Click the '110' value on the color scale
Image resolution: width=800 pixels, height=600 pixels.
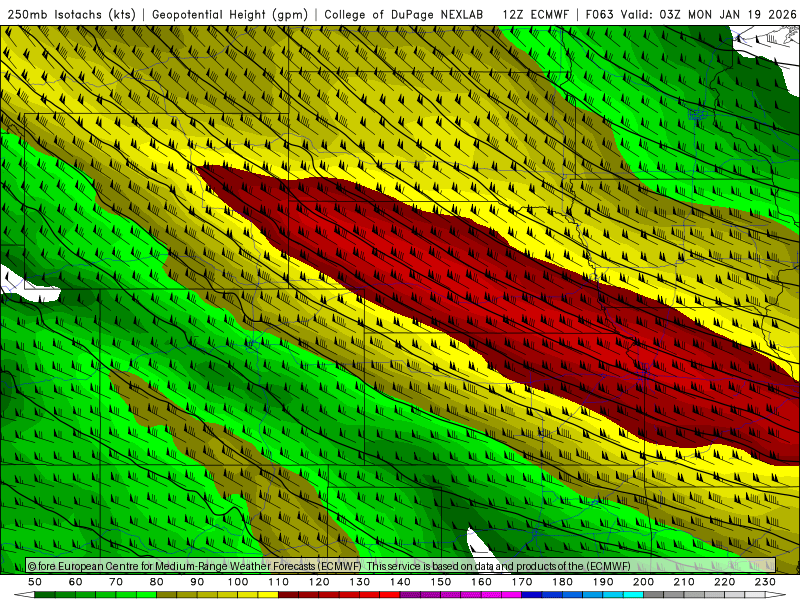pyautogui.click(x=279, y=582)
